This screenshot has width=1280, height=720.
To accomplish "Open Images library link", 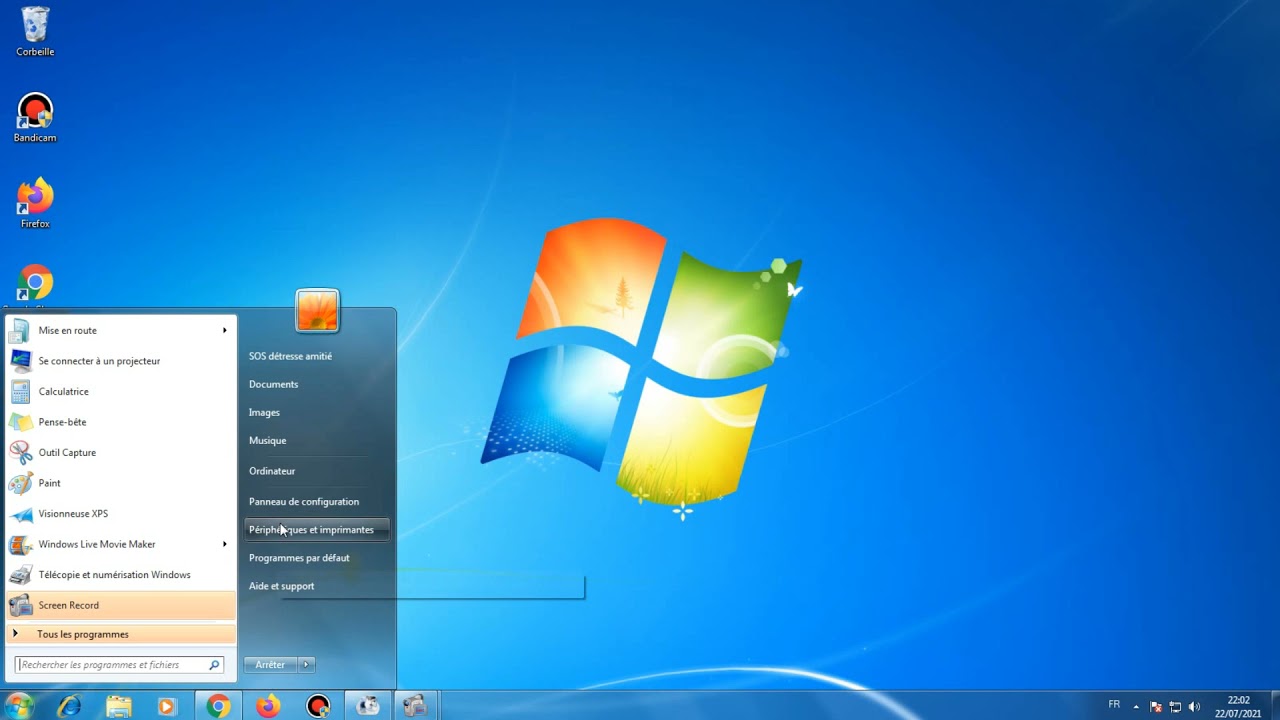I will coord(264,412).
